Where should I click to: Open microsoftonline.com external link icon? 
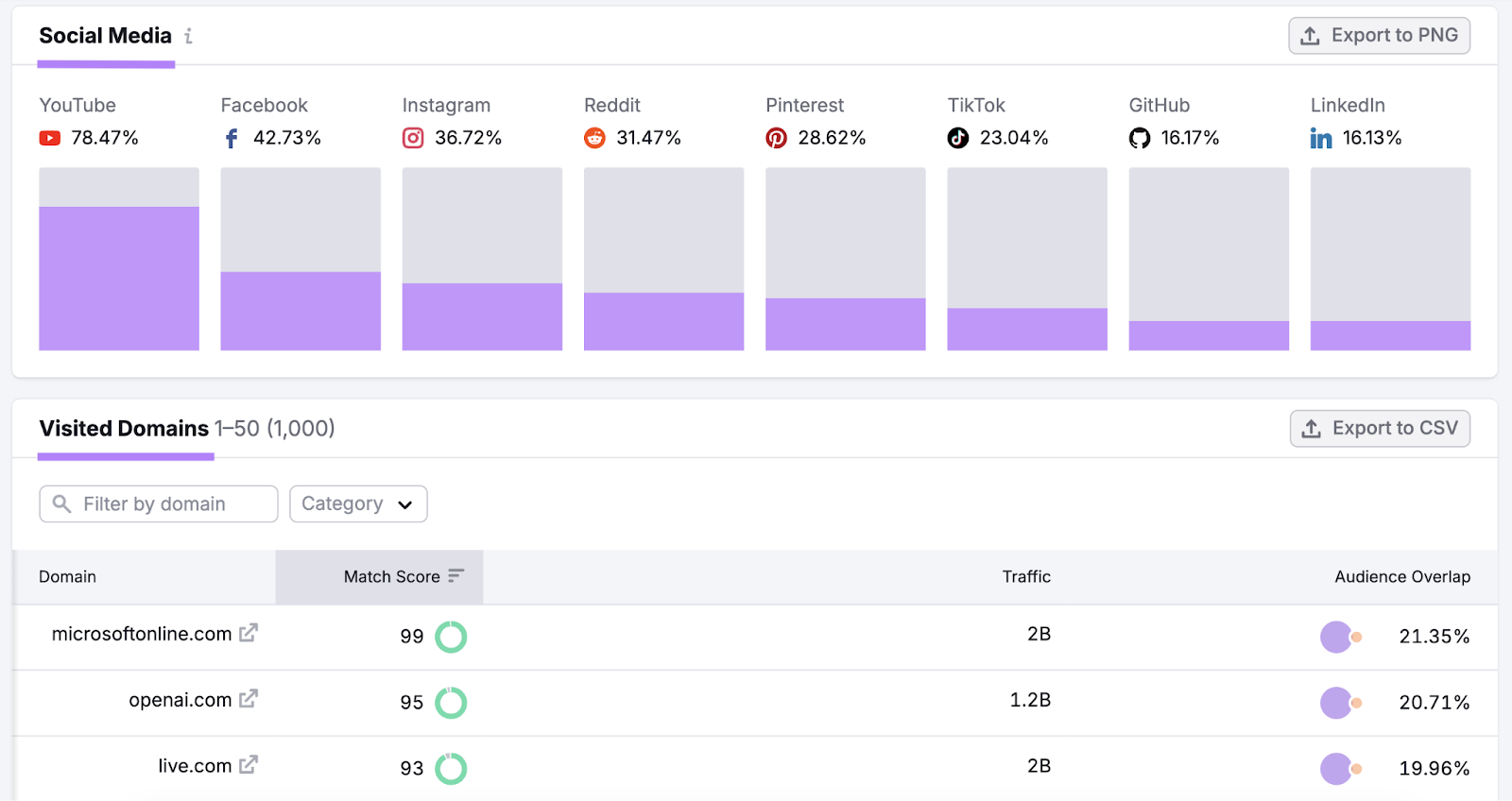tap(249, 633)
